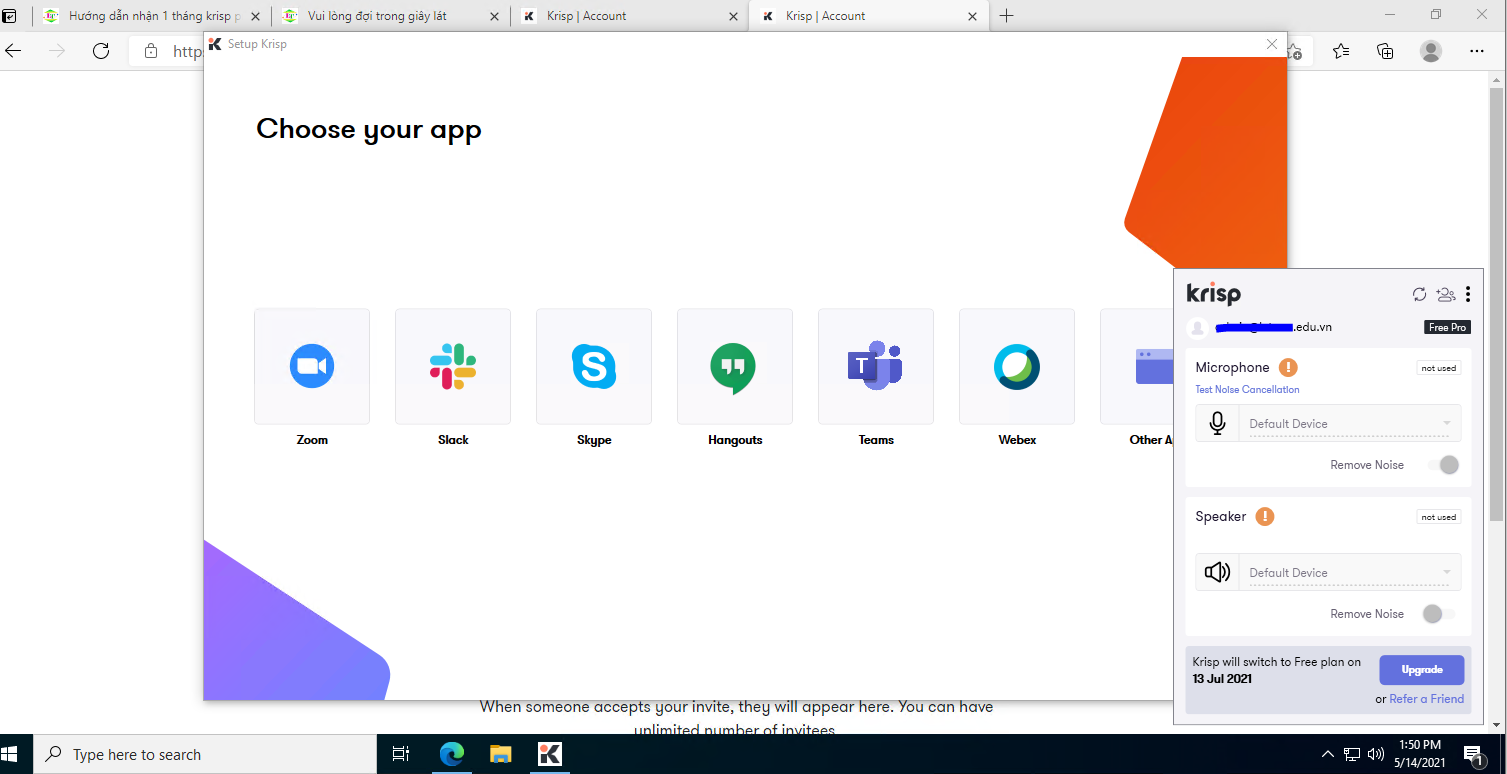The width and height of the screenshot is (1507, 774).
Task: Choose the Slack app icon
Action: (x=453, y=366)
